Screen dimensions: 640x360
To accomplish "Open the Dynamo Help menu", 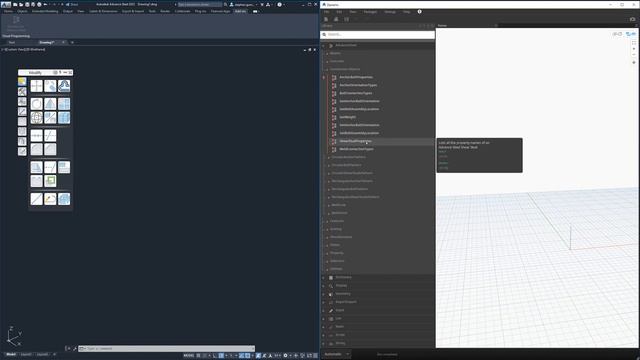I will (x=407, y=12).
